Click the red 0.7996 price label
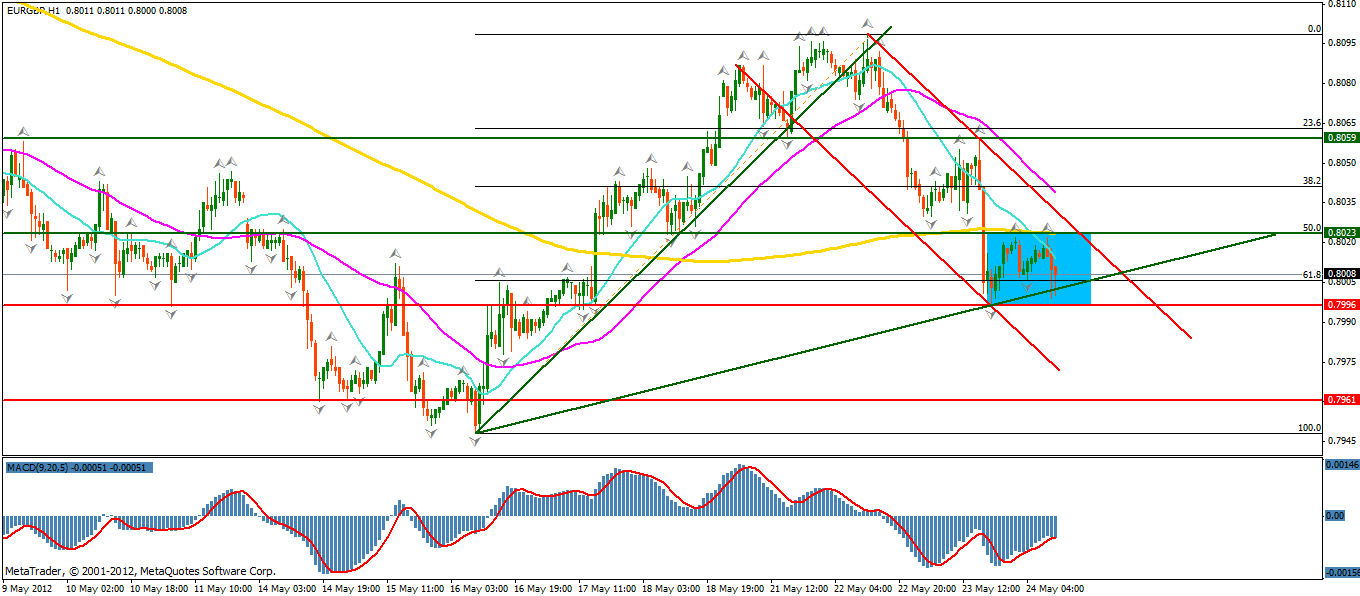The image size is (1360, 596). coord(1340,304)
